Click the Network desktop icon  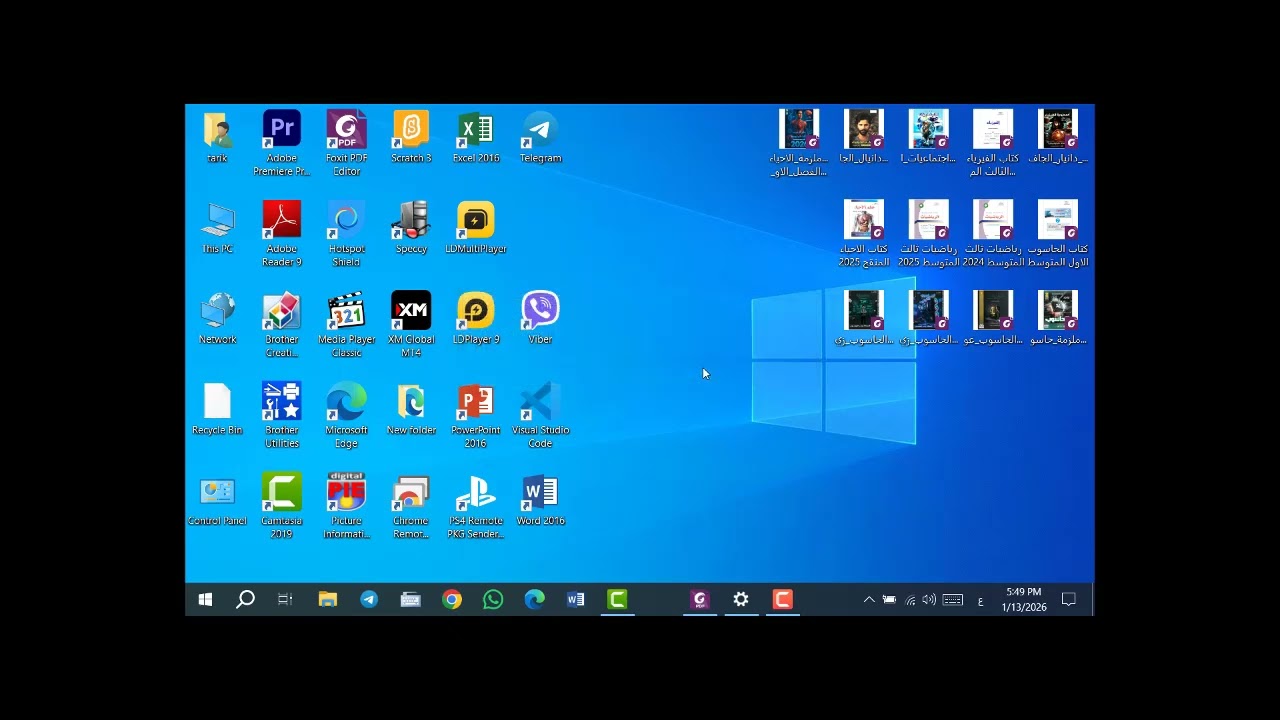pyautogui.click(x=217, y=319)
